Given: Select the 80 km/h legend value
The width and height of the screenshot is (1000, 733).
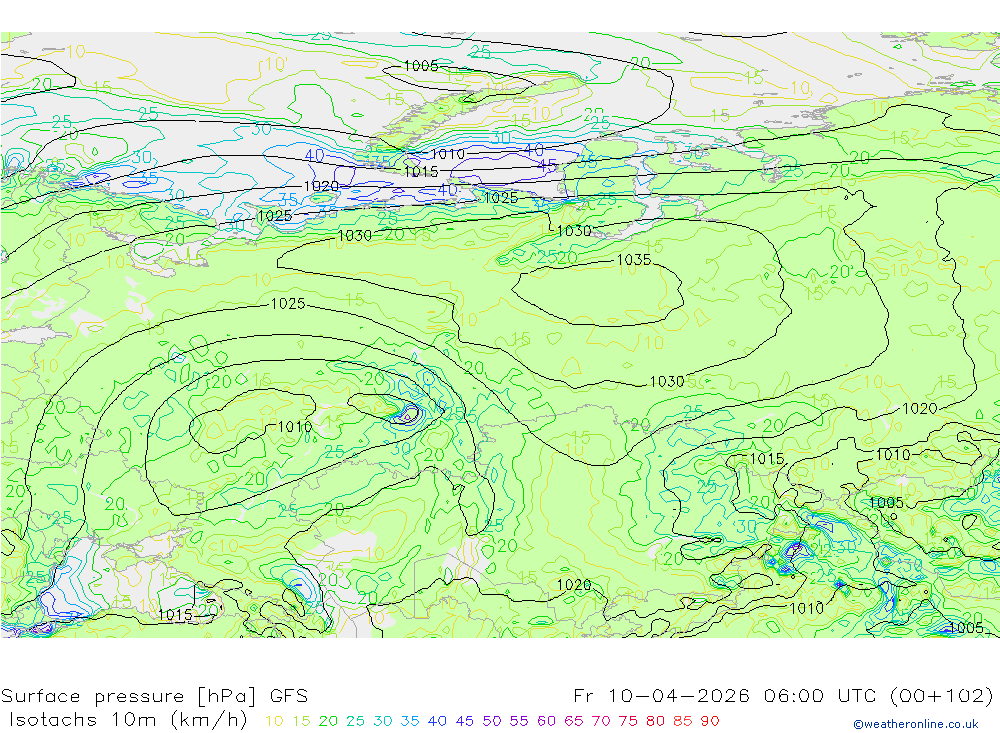Looking at the screenshot, I should [655, 721].
